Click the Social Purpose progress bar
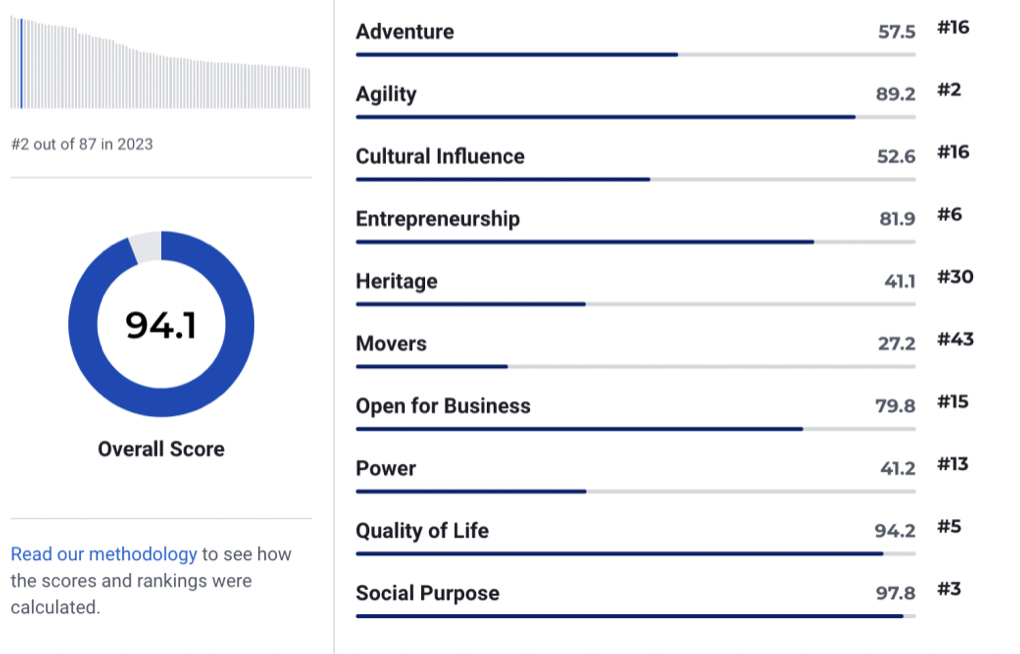The image size is (1020, 654). click(635, 616)
